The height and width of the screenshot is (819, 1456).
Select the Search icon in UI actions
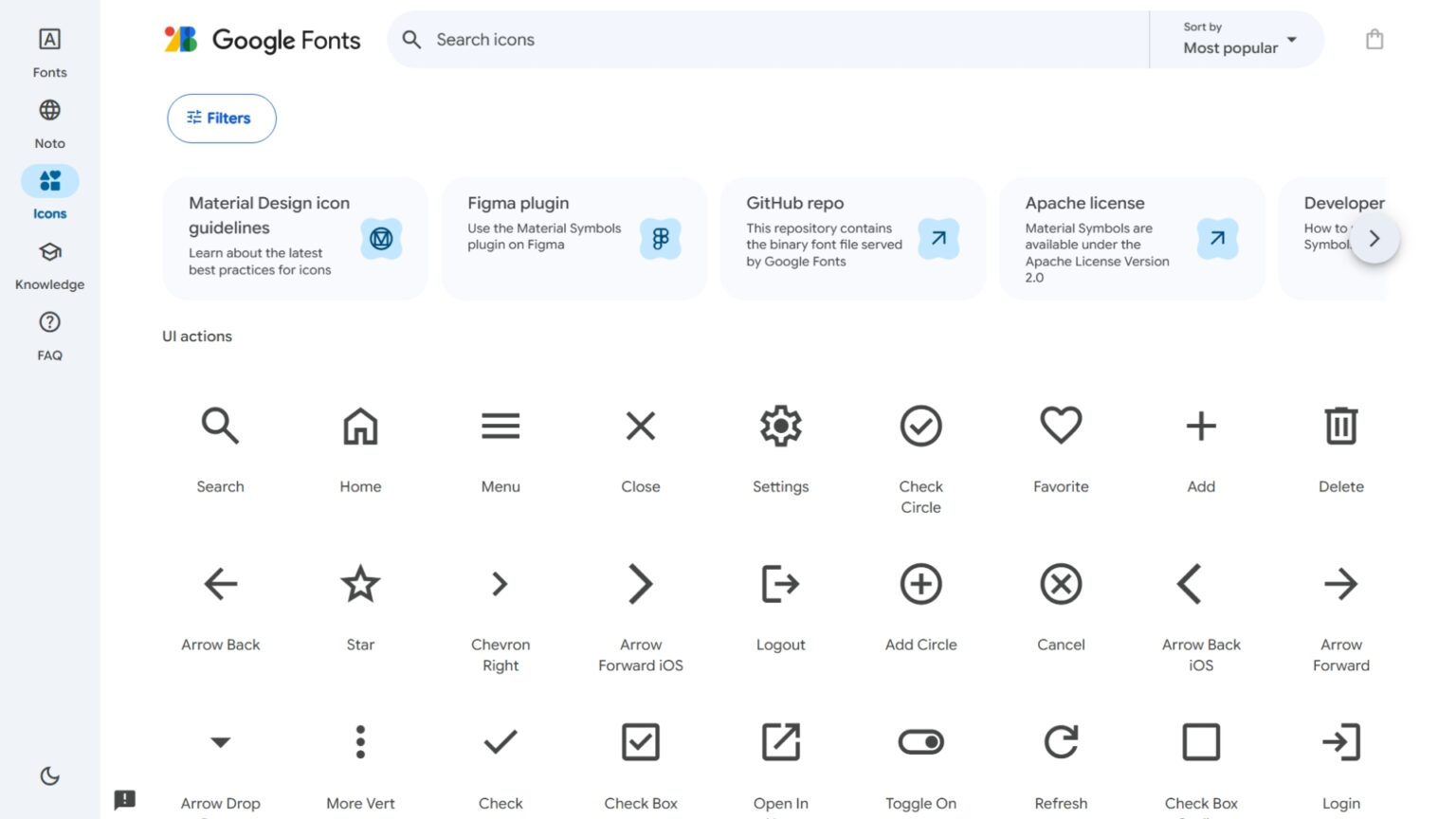click(220, 426)
